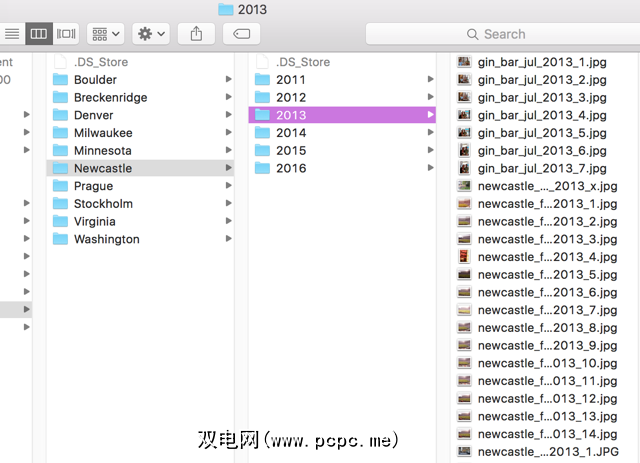Click the 2016 folder icon
The image size is (640, 463).
coord(262,168)
